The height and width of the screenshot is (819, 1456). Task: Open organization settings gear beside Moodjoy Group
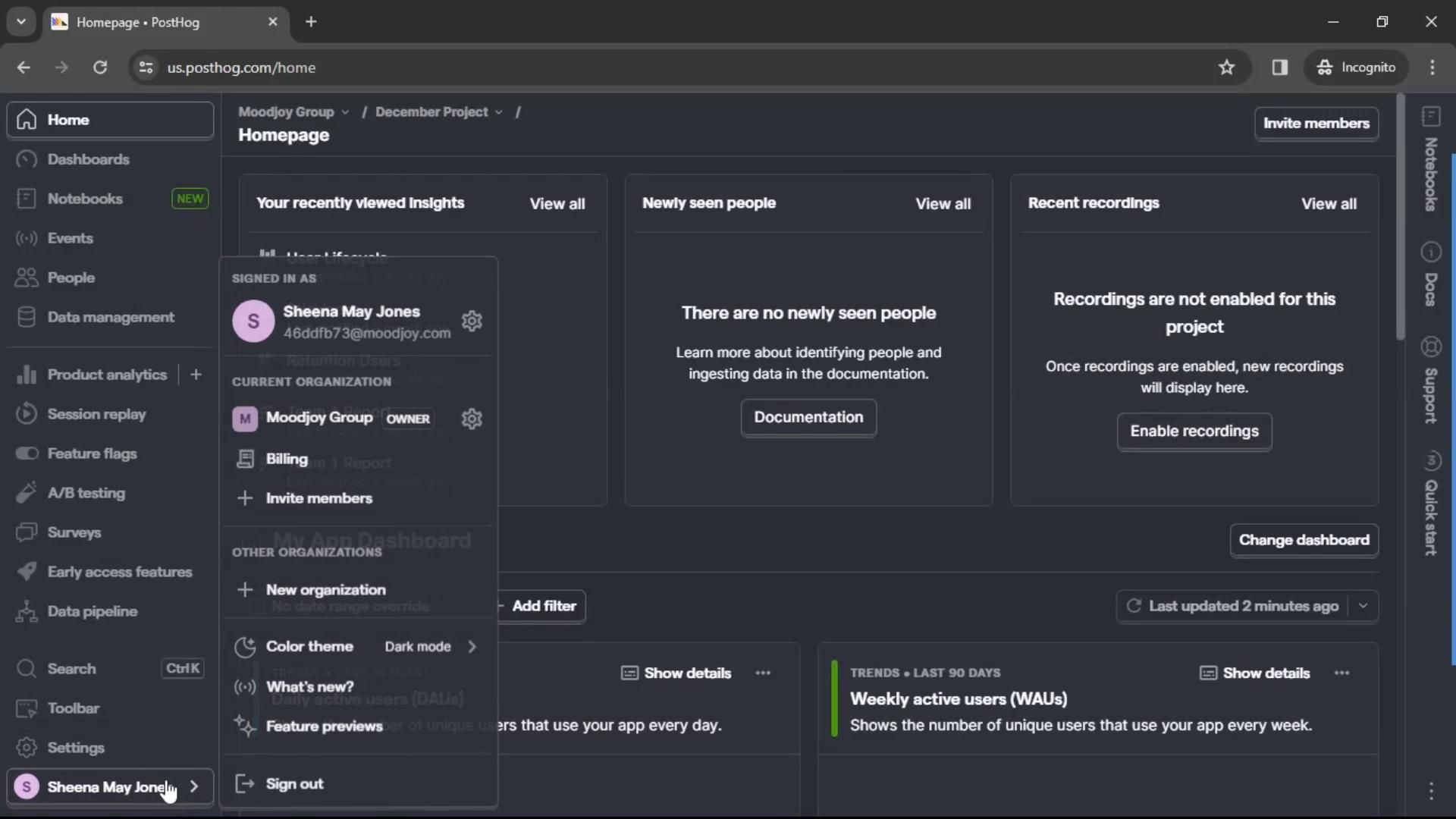click(x=472, y=419)
